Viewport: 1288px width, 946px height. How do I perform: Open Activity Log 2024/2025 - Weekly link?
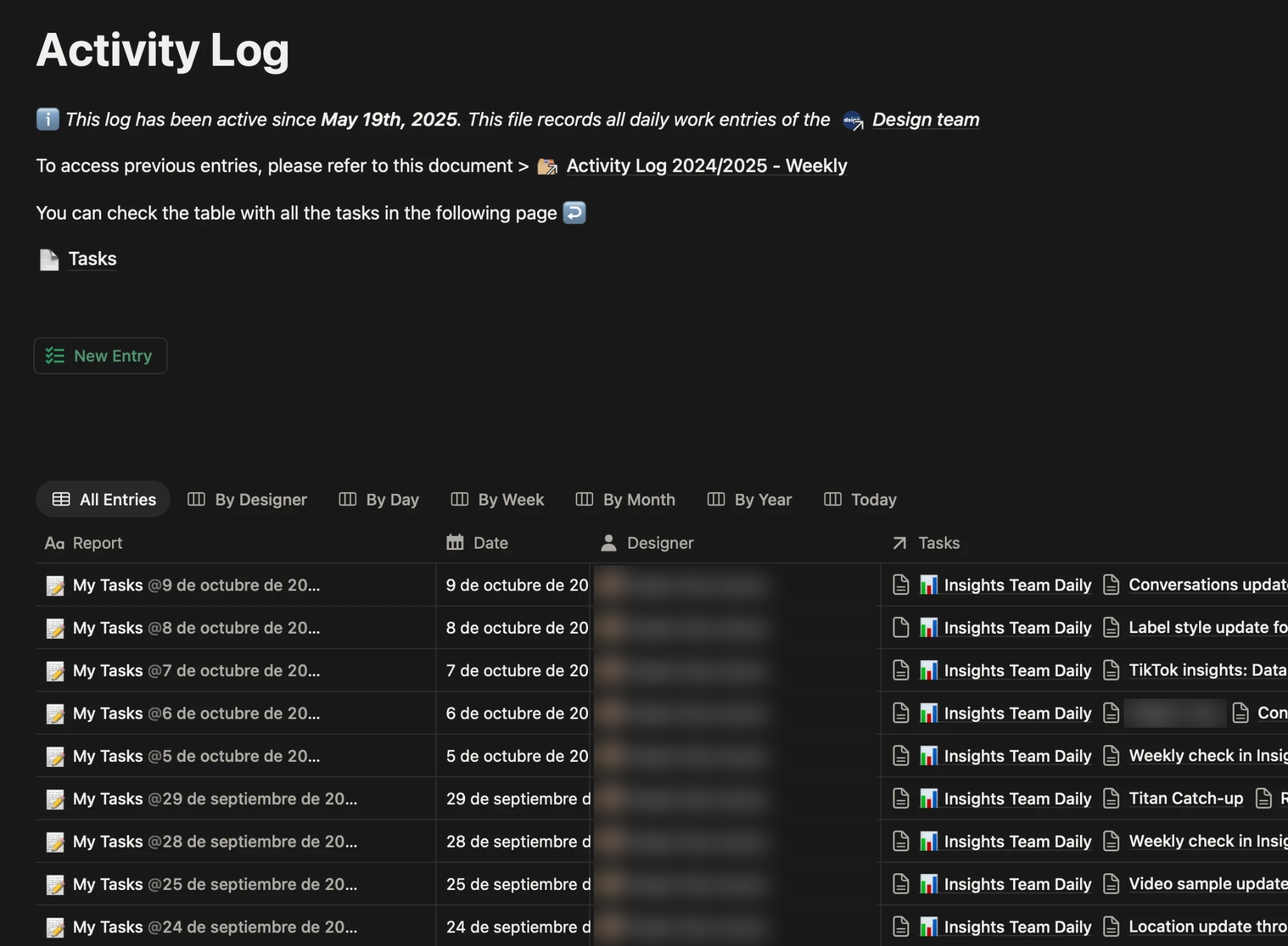tap(706, 166)
